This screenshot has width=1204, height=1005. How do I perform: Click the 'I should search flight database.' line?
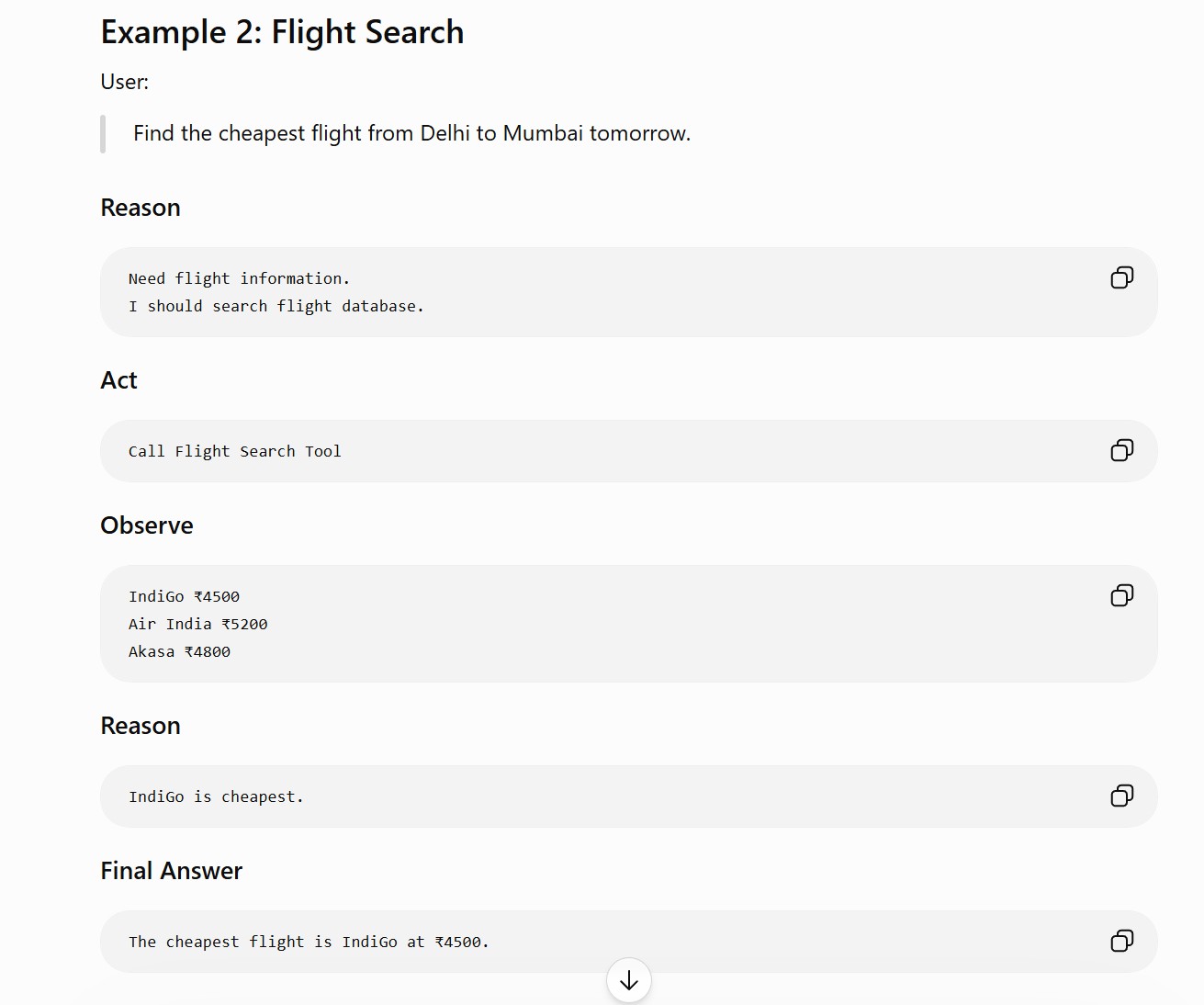pyautogui.click(x=276, y=306)
